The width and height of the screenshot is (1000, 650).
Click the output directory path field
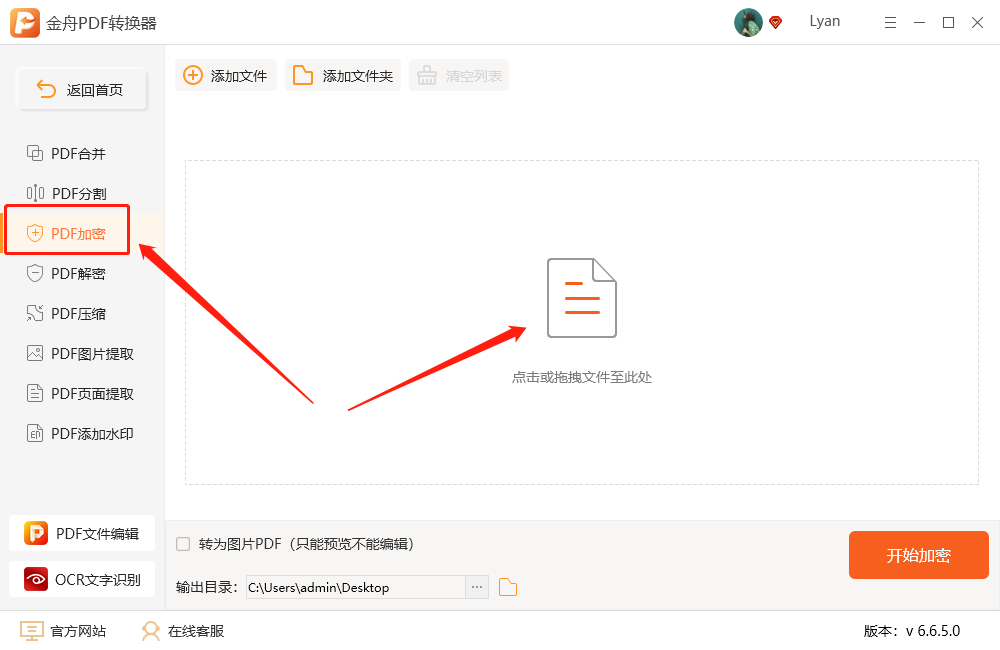(356, 587)
